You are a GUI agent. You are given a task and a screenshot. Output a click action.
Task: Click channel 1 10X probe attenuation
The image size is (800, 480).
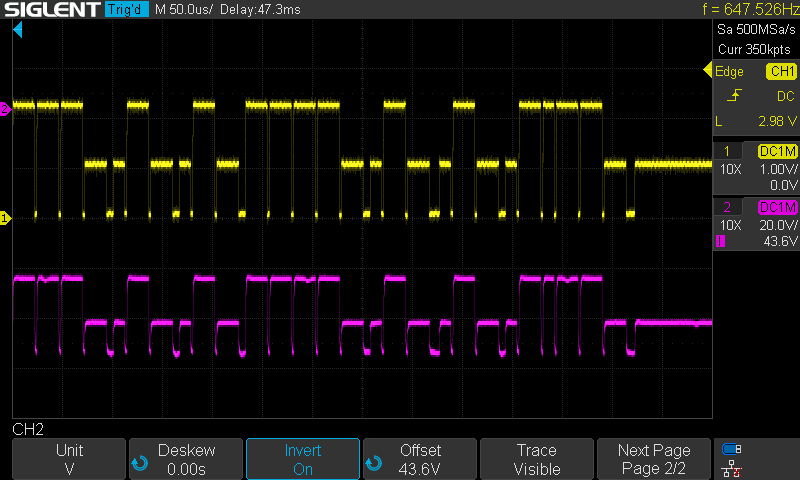pos(730,169)
